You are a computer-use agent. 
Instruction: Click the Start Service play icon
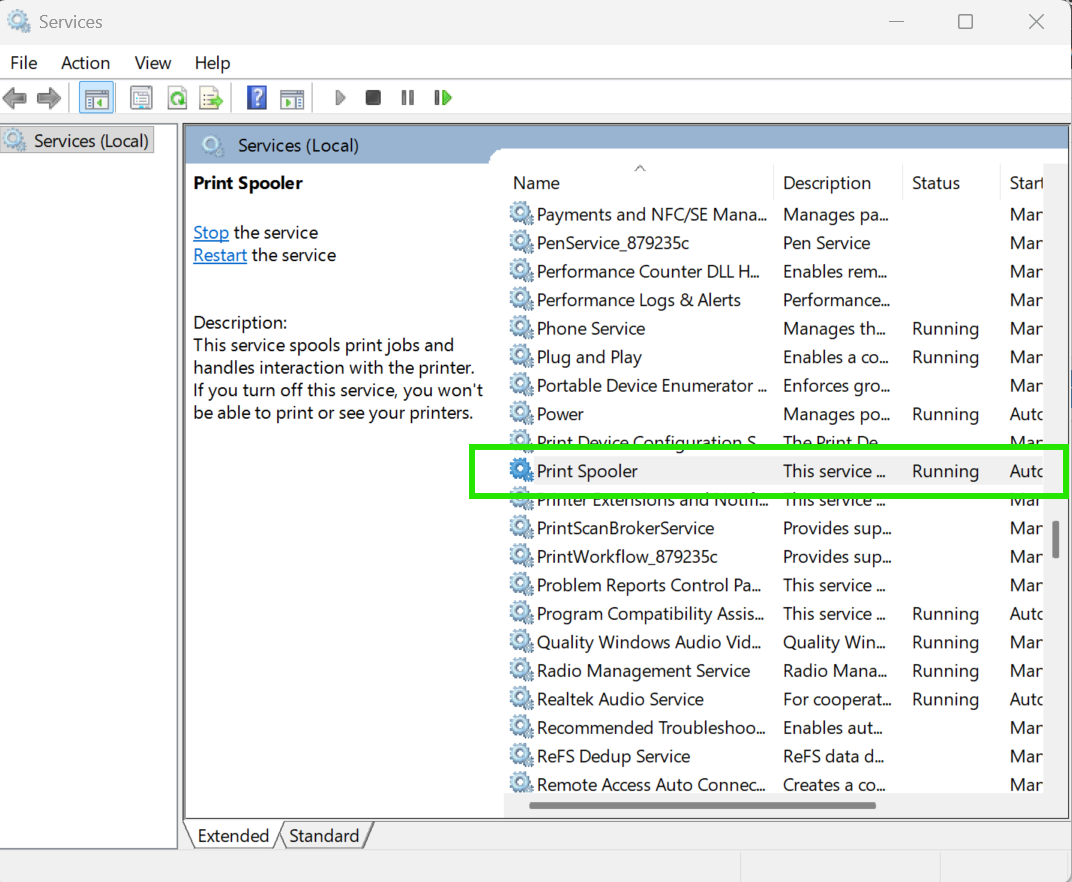(x=340, y=98)
